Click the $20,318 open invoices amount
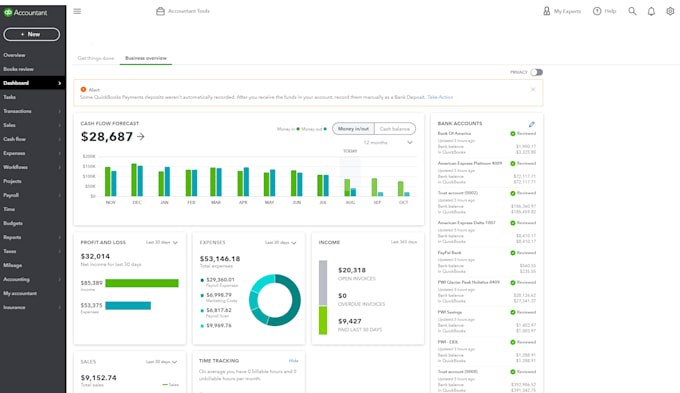Viewport: 680px width, 393px height. pos(352,270)
